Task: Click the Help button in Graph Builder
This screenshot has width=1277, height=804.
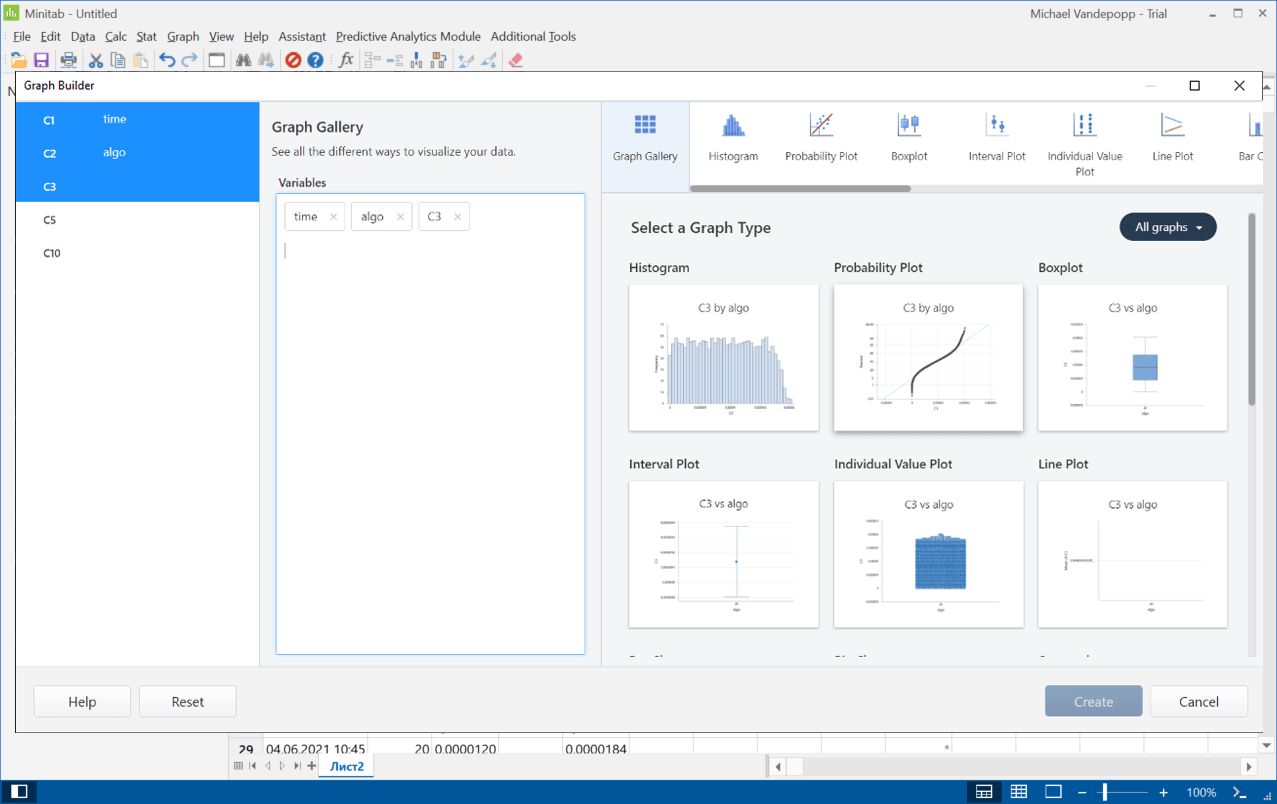Action: tap(82, 701)
